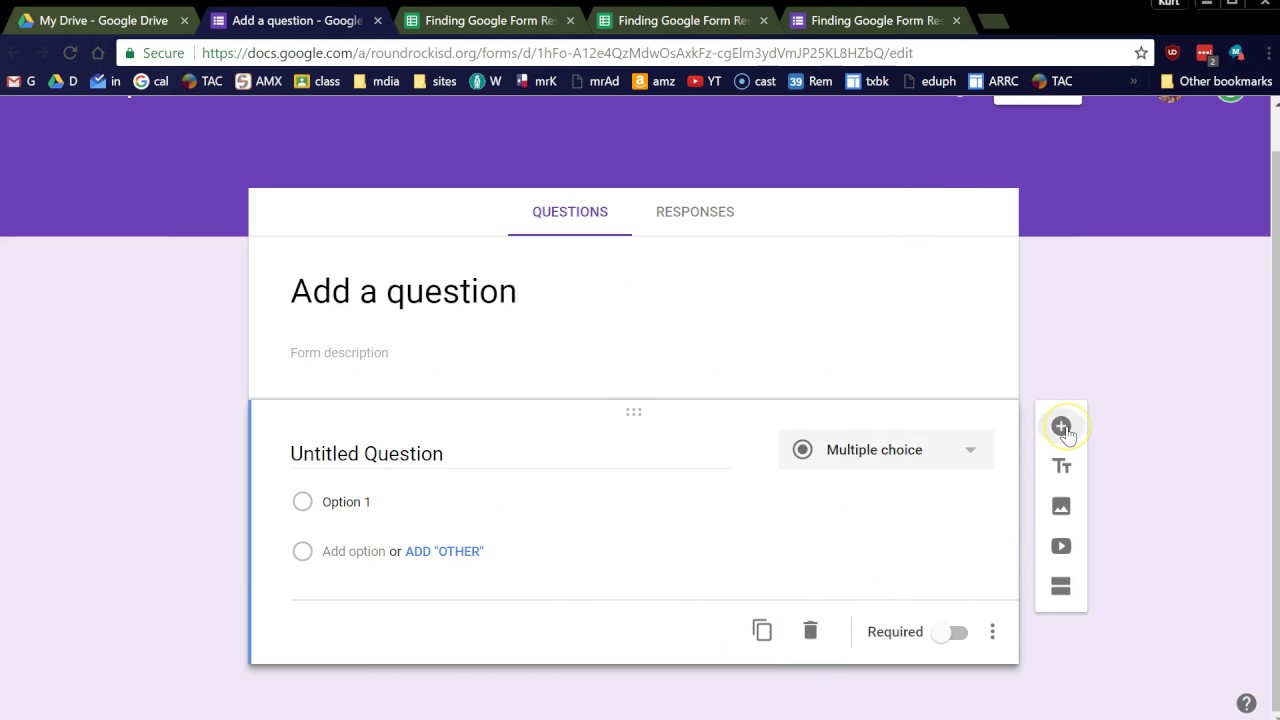This screenshot has height=720, width=1280.
Task: Open the txbk bookmark
Action: (x=867, y=81)
